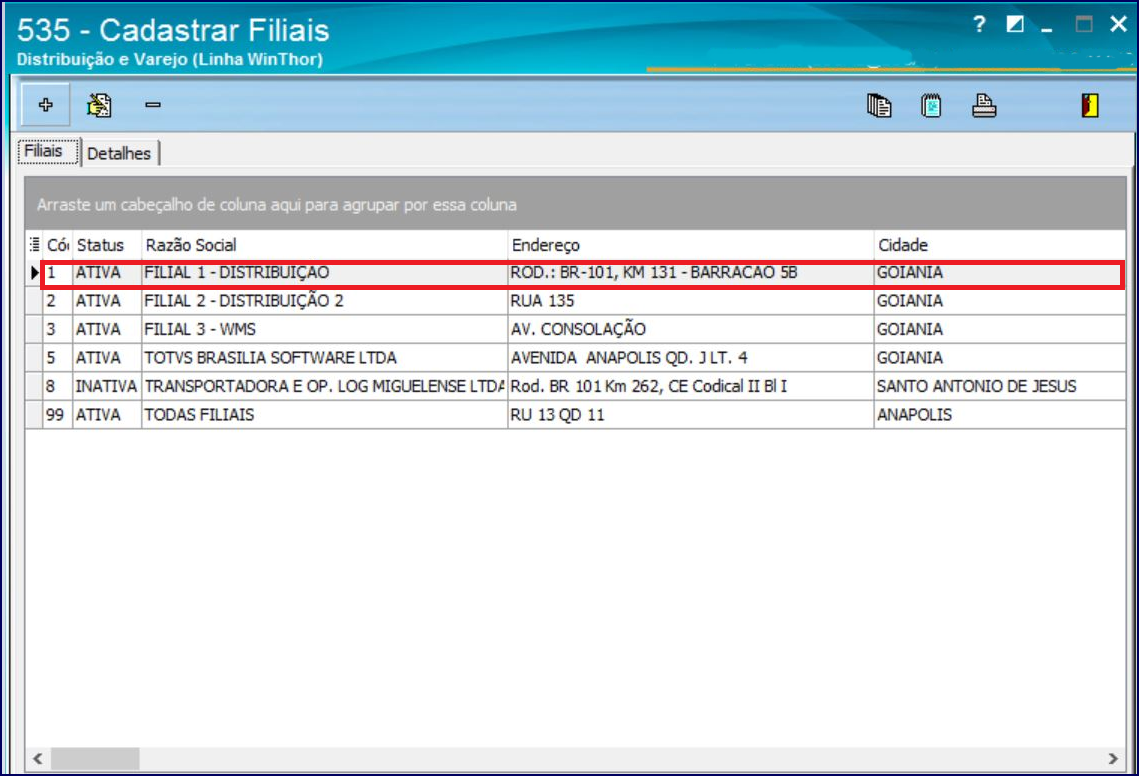Screen dimensions: 1139x776
Task: Sort by the Cidade column header
Action: (x=1000, y=245)
